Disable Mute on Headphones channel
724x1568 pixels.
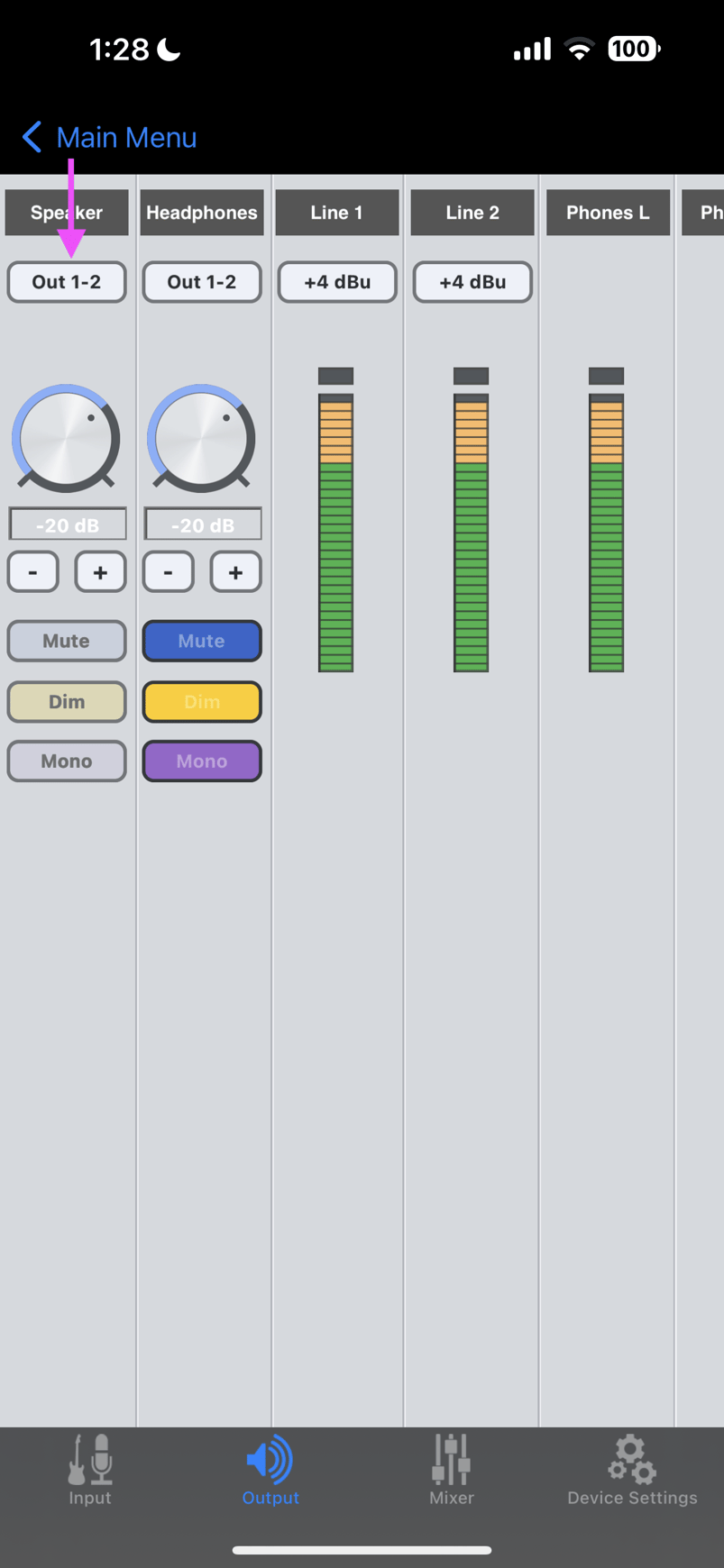pos(202,641)
